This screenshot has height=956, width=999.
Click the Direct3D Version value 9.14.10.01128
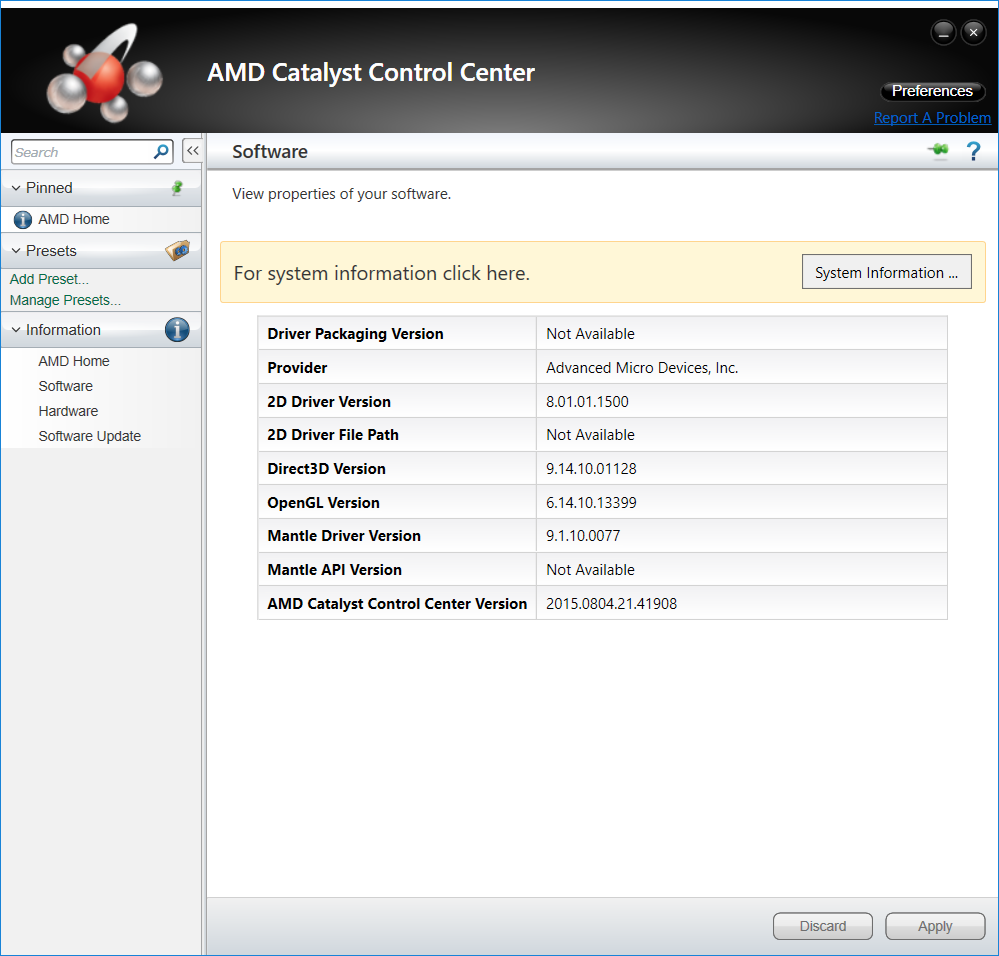click(x=591, y=469)
